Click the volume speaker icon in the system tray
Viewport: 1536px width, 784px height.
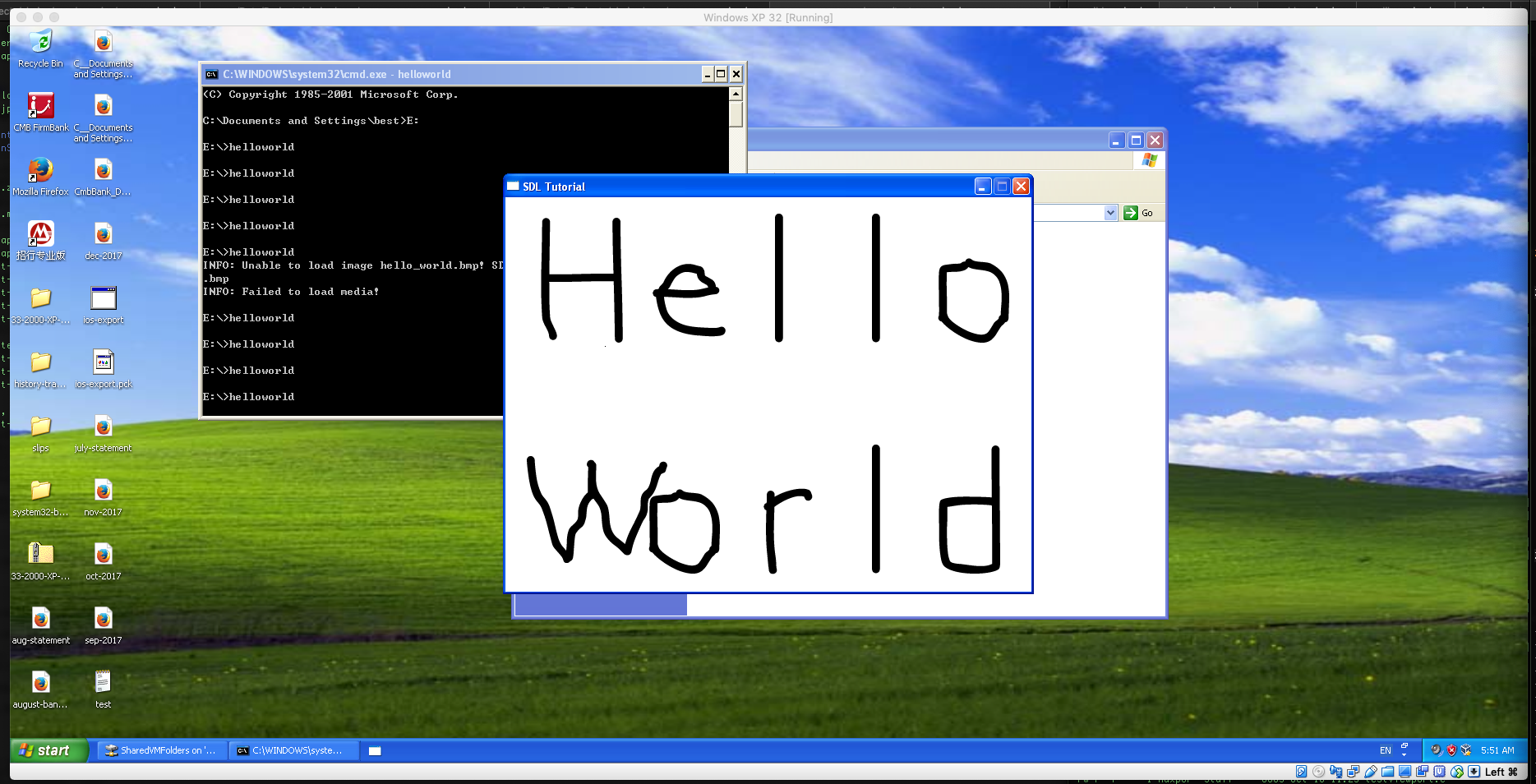[1436, 750]
